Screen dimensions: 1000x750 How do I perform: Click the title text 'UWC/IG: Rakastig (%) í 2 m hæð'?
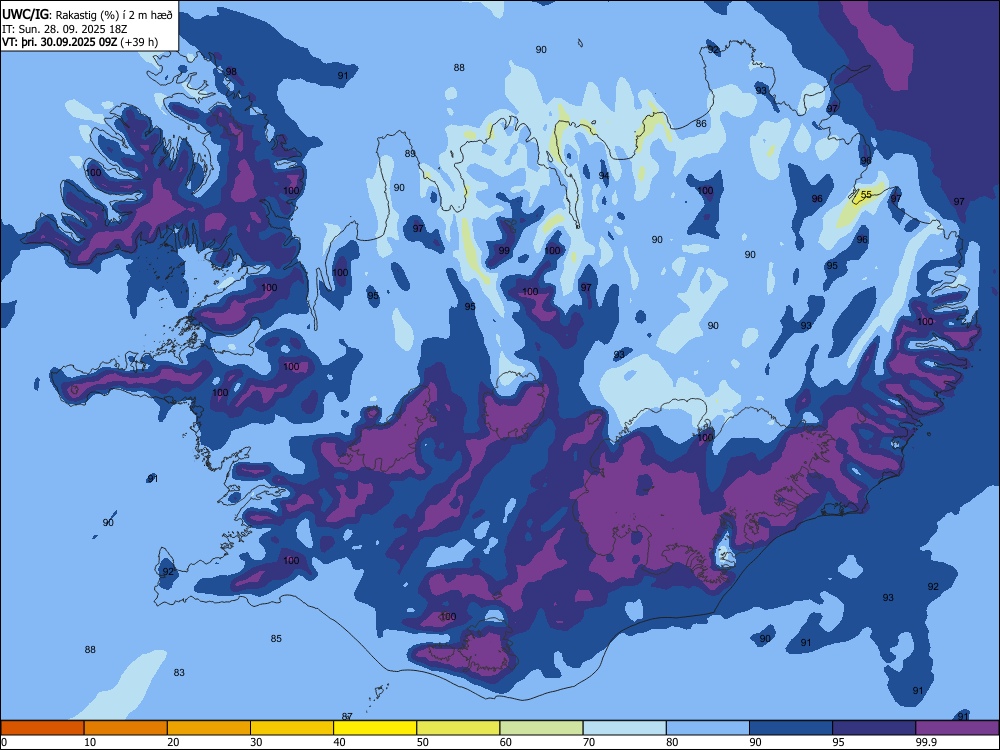(87, 15)
